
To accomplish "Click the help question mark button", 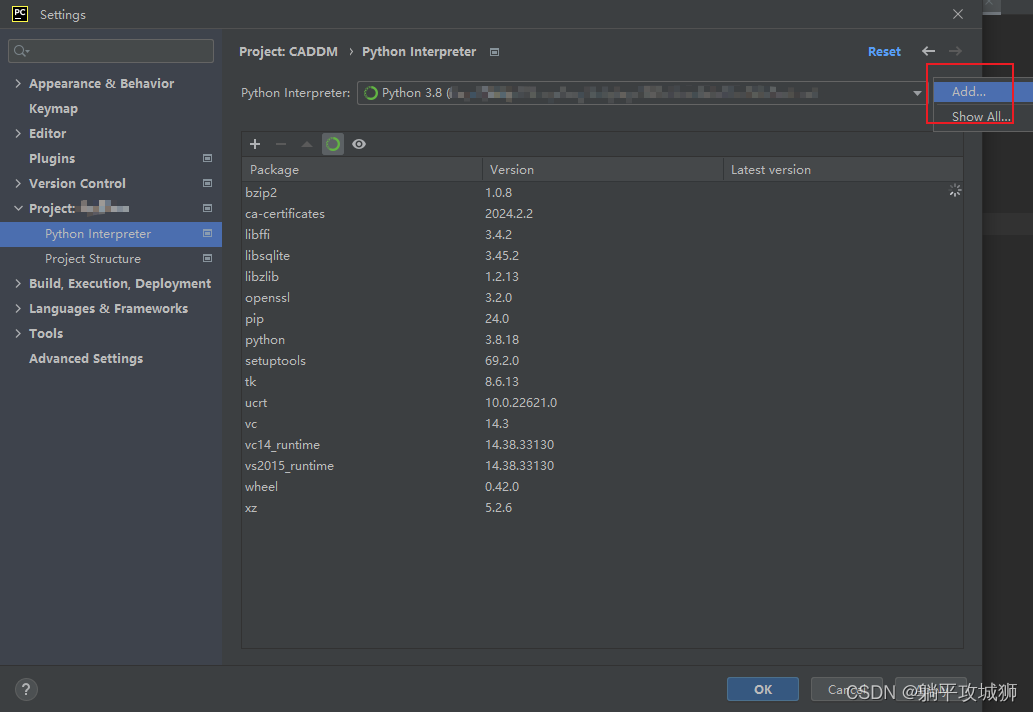I will [x=26, y=690].
